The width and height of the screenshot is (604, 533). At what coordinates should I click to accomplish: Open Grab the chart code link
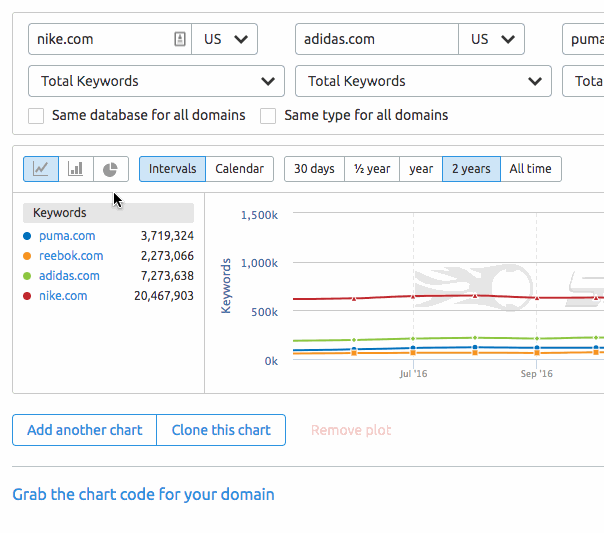coord(143,494)
